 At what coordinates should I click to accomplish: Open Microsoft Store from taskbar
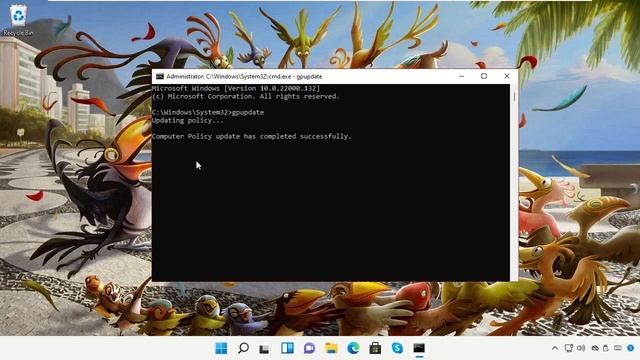pos(375,348)
